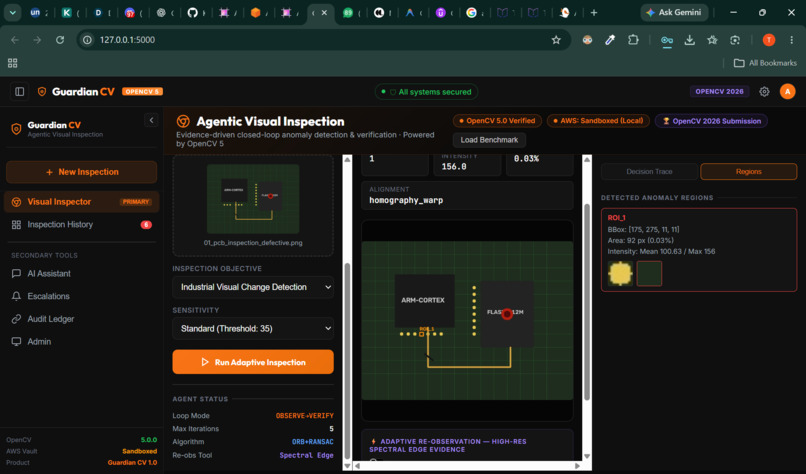
Task: Open the tab search dropdown arrow
Action: coord(12,13)
